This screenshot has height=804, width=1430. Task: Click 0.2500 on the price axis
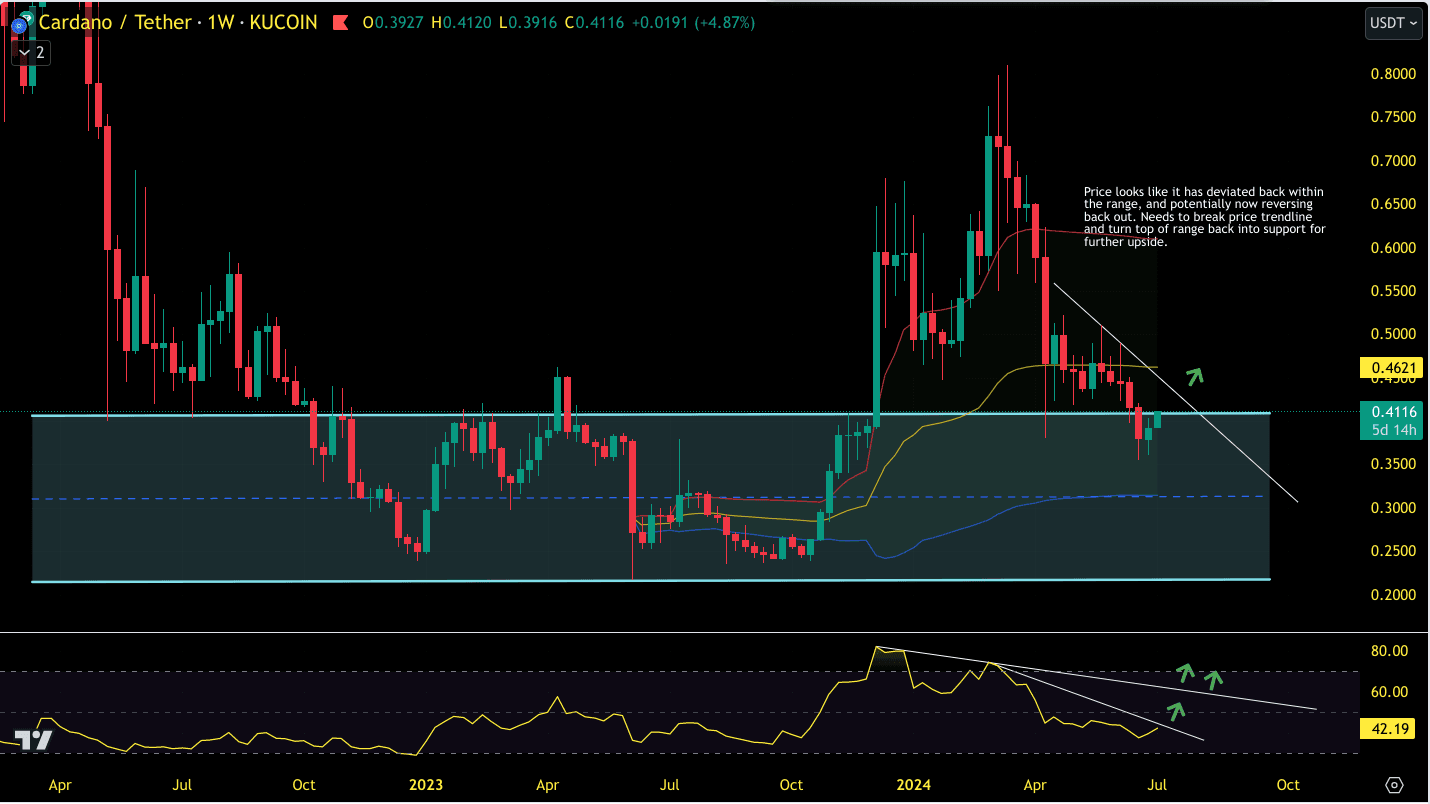click(1391, 551)
